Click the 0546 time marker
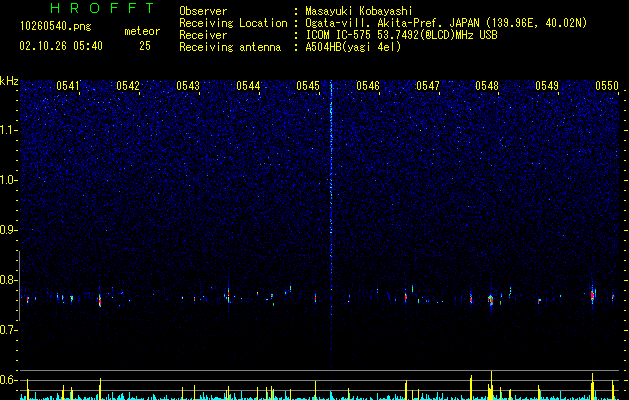This screenshot has width=629, height=400. pyautogui.click(x=368, y=86)
